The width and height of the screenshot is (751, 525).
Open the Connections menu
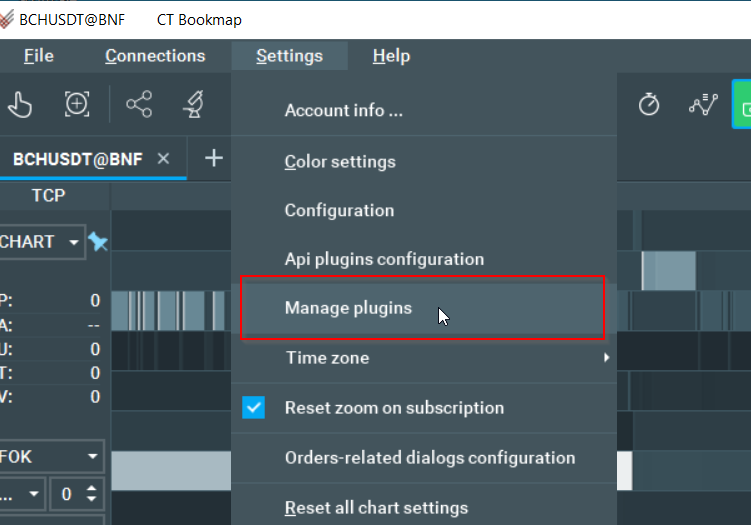155,56
